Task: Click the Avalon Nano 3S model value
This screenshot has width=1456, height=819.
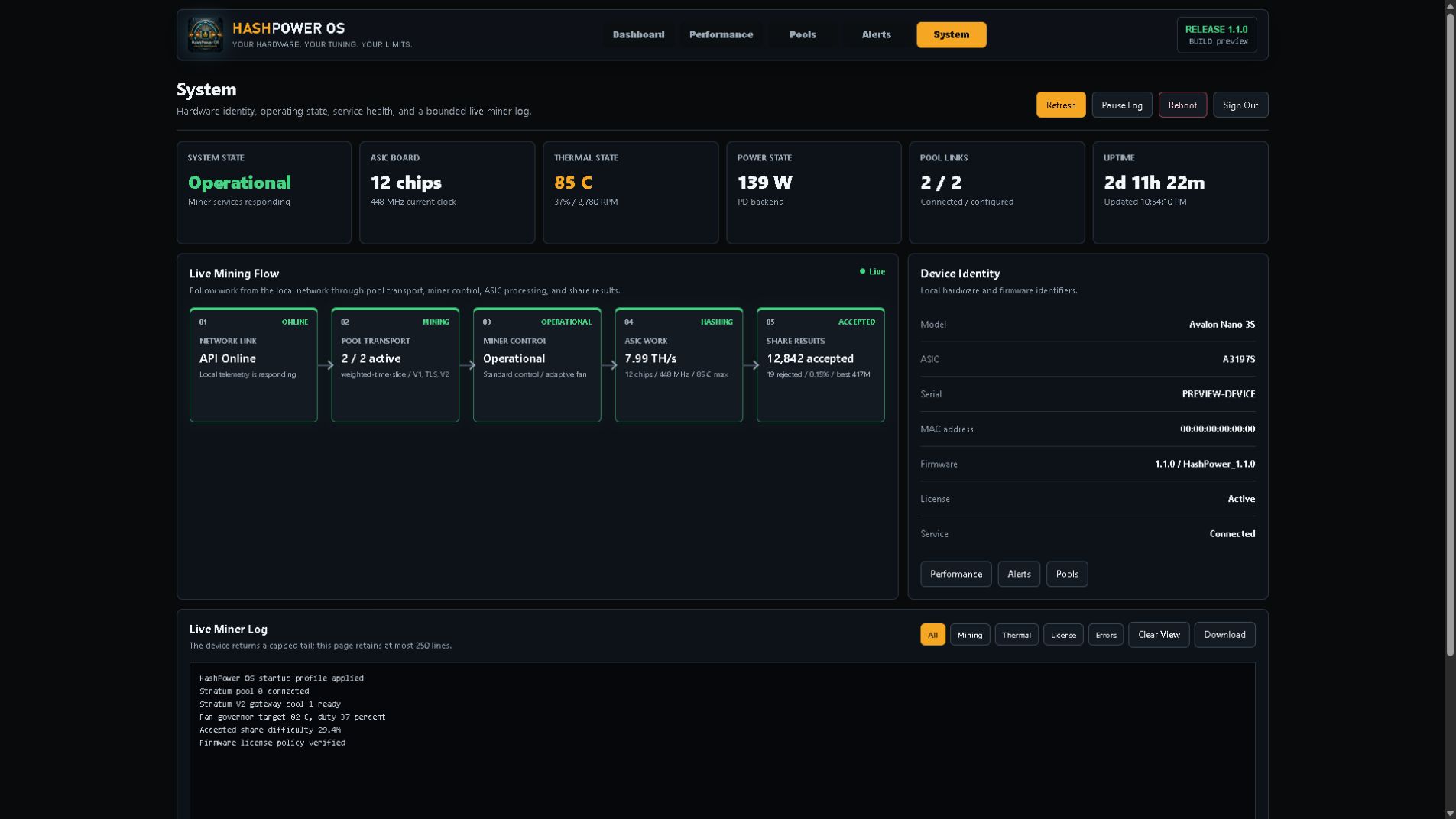Action: [1221, 325]
